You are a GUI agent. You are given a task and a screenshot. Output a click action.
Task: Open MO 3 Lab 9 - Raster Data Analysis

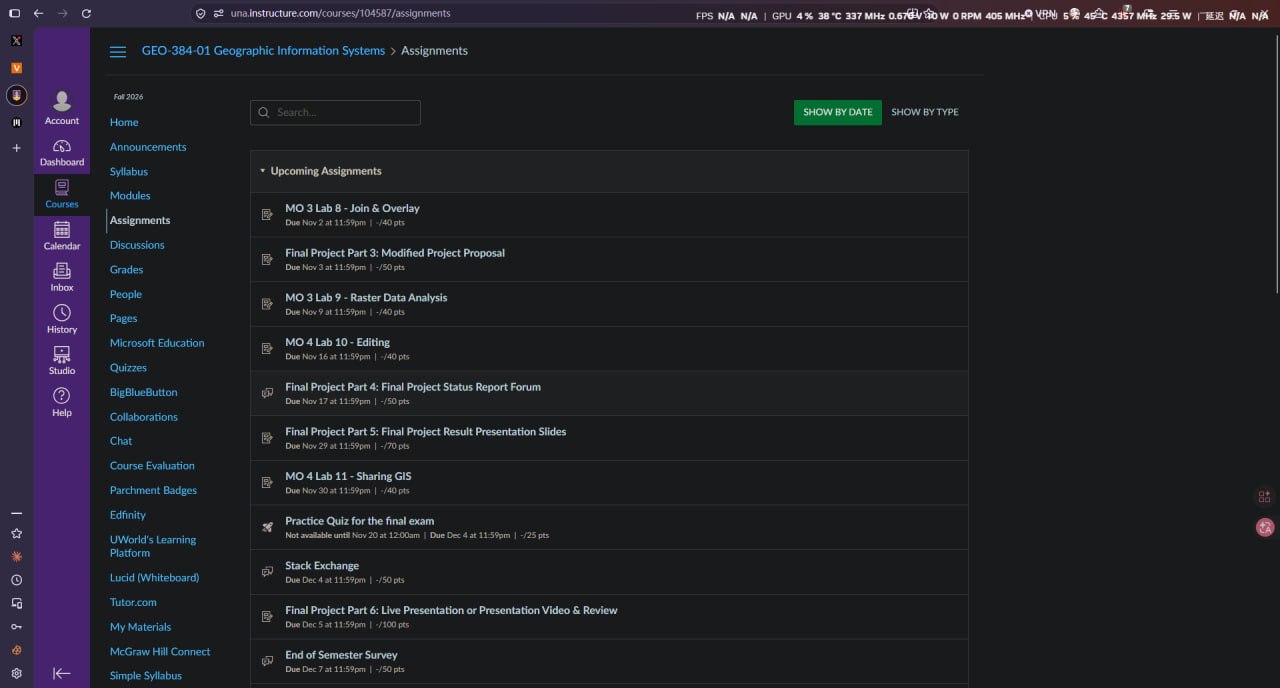[366, 297]
